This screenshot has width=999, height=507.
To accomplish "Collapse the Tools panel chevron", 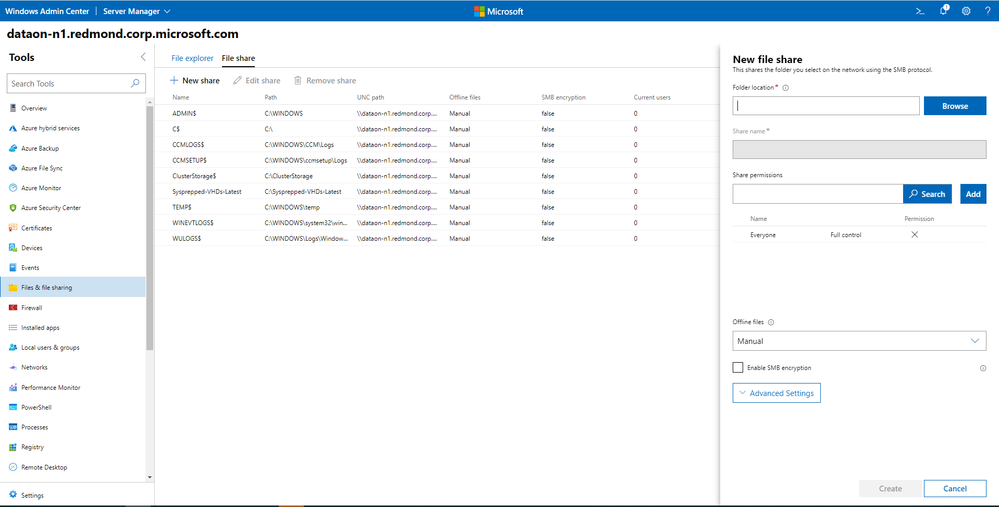I will pyautogui.click(x=143, y=57).
